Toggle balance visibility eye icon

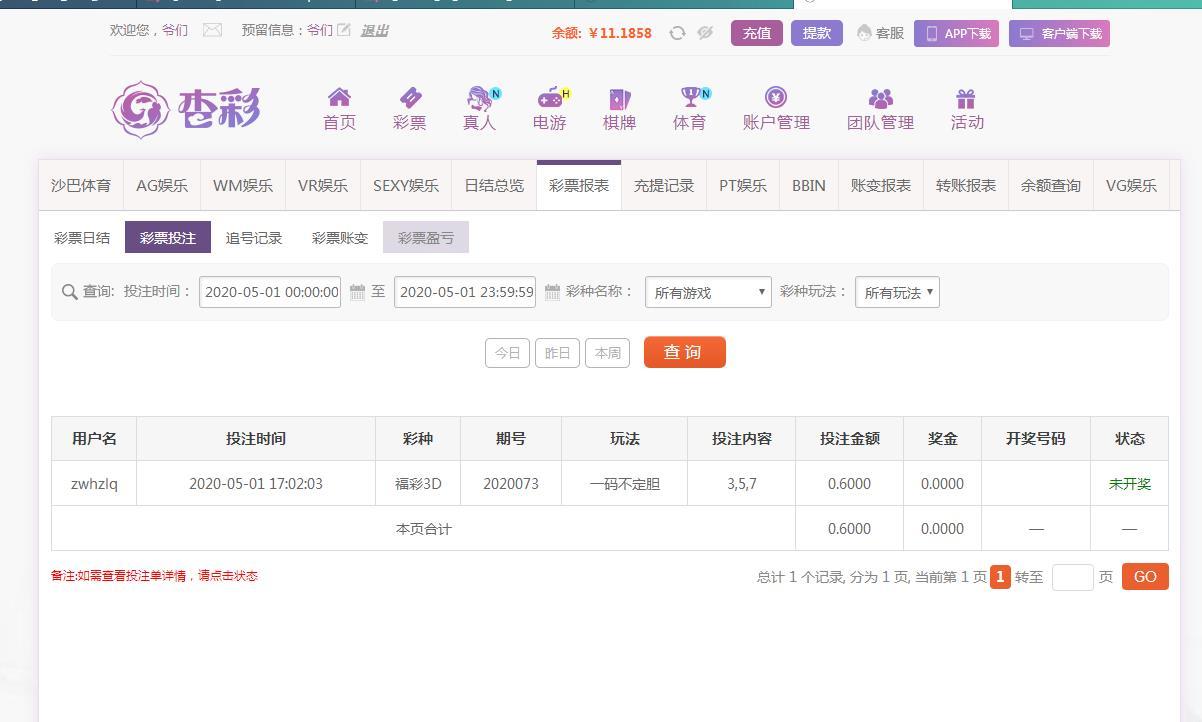pos(705,33)
